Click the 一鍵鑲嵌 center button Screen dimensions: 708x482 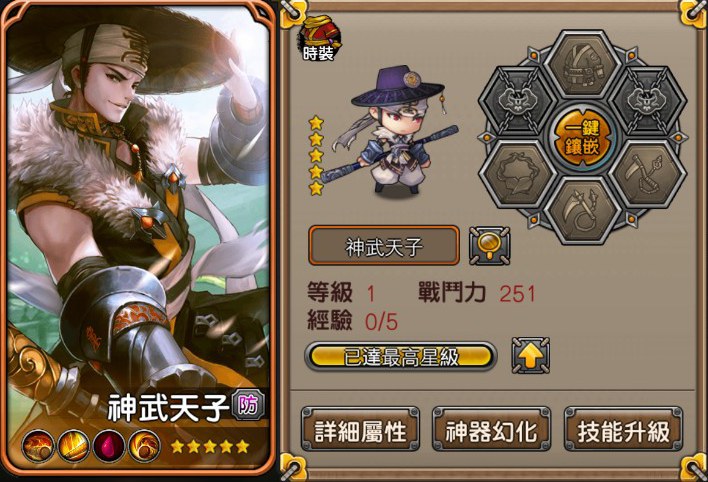pyautogui.click(x=582, y=137)
